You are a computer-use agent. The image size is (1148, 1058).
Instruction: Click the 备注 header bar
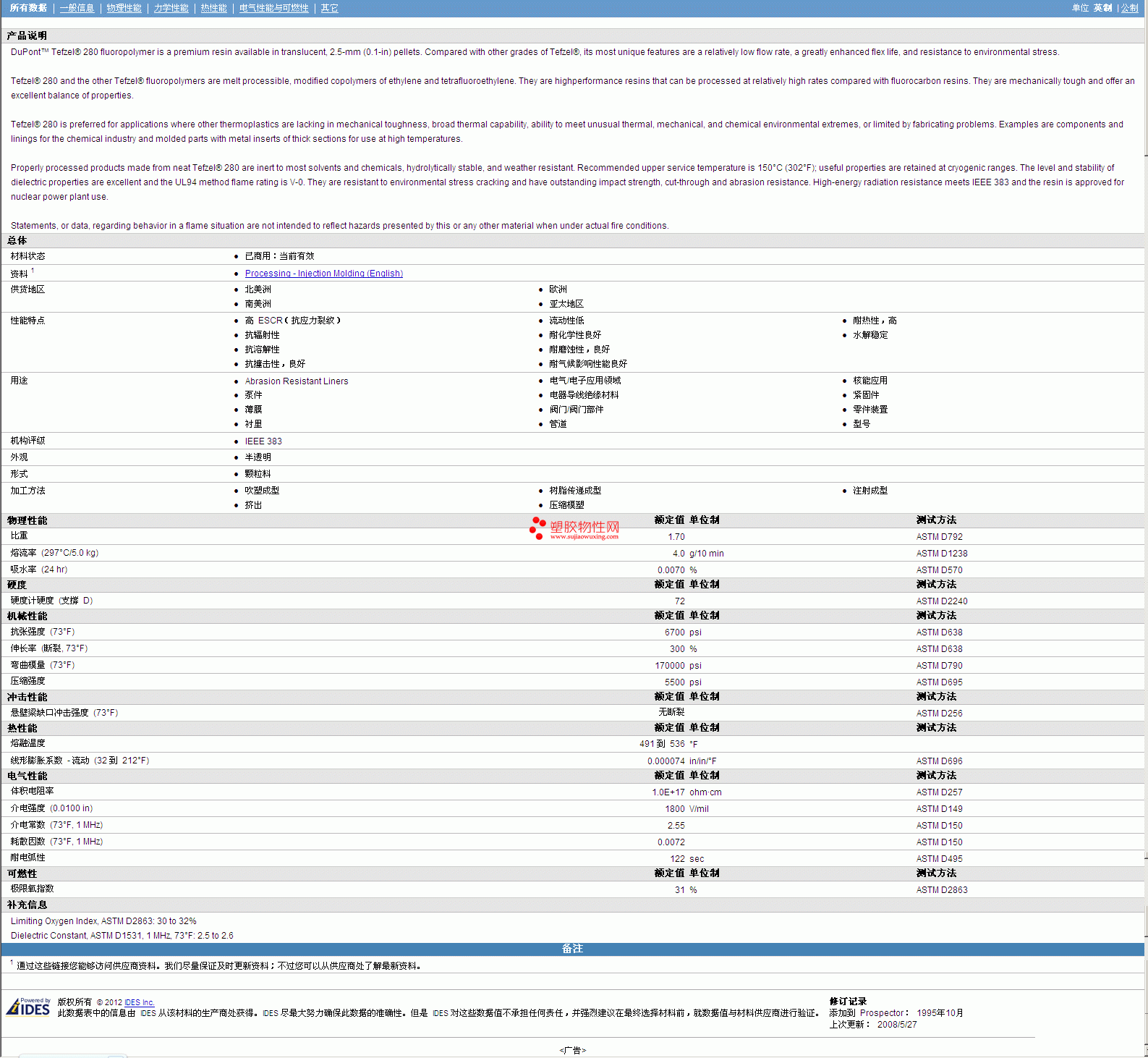pyautogui.click(x=572, y=949)
